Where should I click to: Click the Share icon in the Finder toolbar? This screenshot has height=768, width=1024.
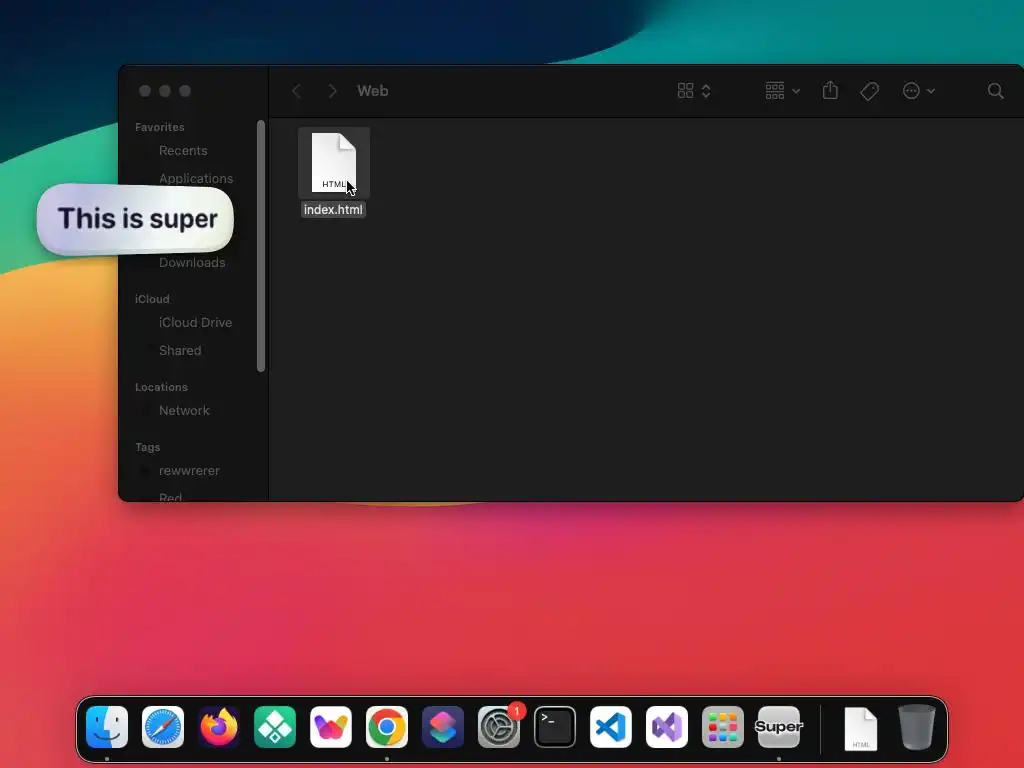(830, 90)
